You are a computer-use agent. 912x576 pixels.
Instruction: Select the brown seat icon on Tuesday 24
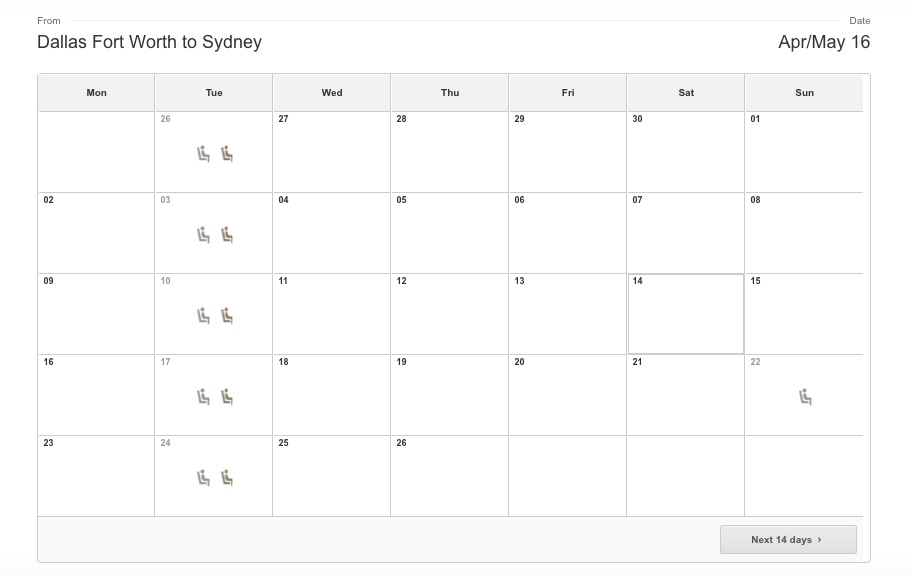(x=227, y=478)
